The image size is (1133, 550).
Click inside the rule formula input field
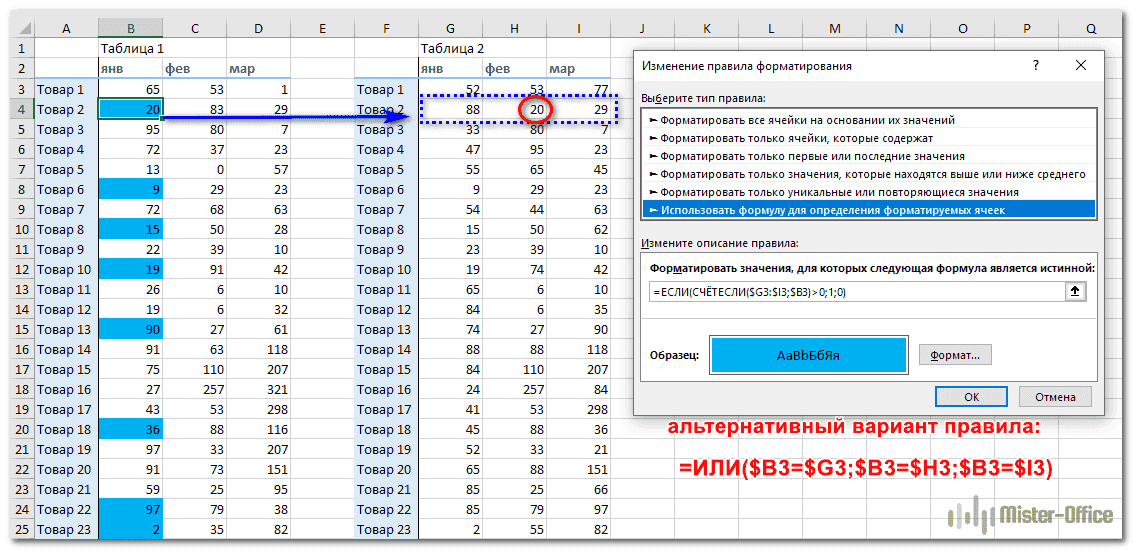pyautogui.click(x=855, y=291)
